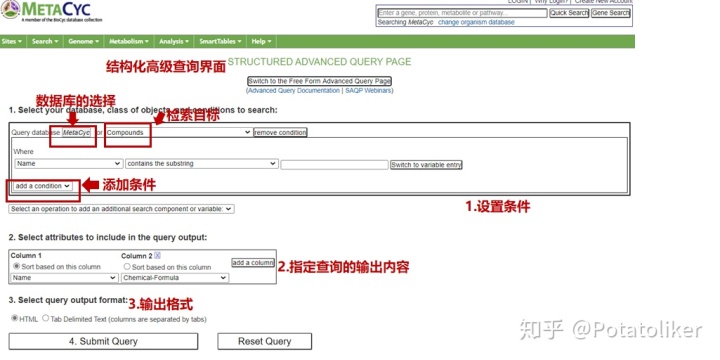Open the 'add a condition' dropdown
720x360 pixels.
pos(42,186)
